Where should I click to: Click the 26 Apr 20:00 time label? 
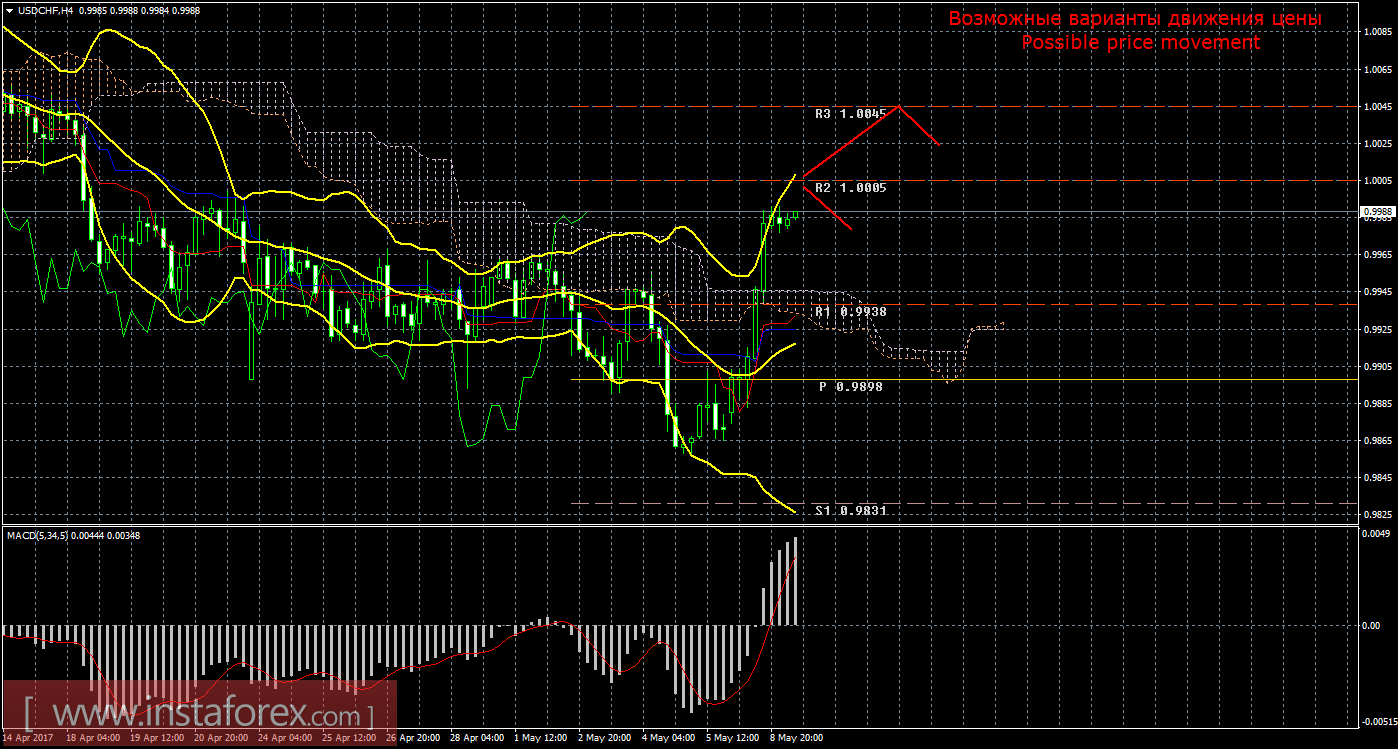pyautogui.click(x=414, y=739)
